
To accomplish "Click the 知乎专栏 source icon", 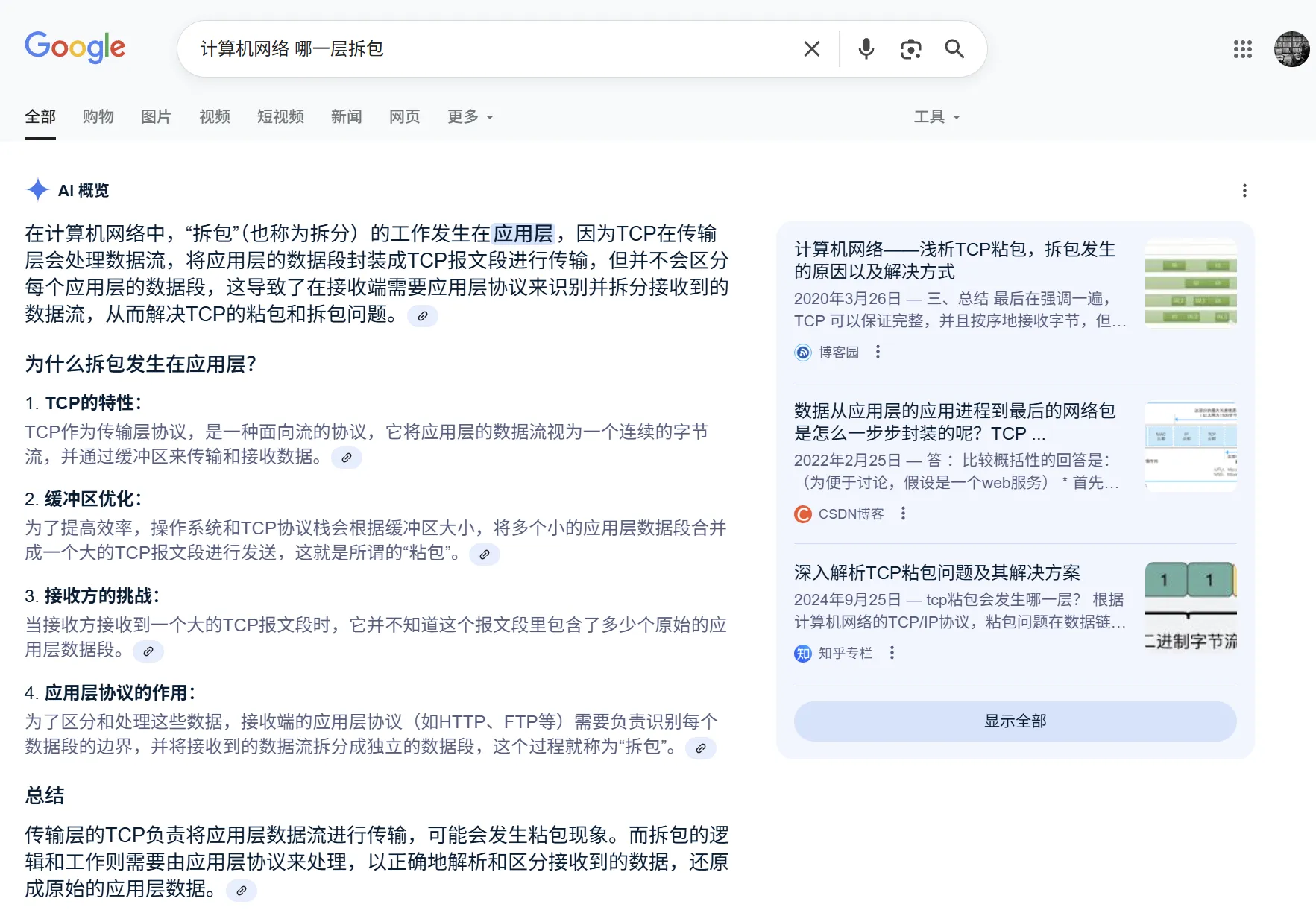I will 803,654.
